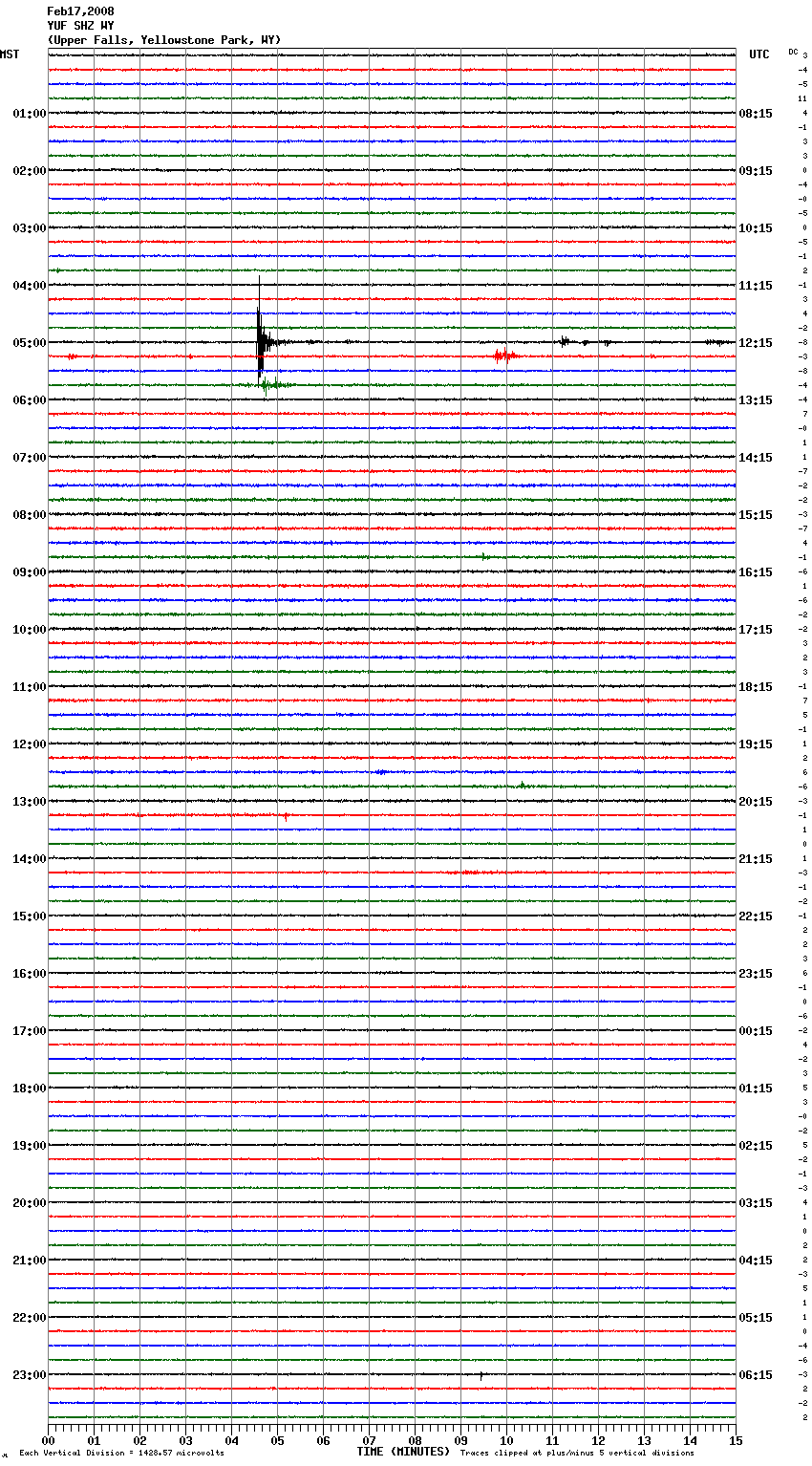Select the 16:00 MST time label

[x=29, y=974]
